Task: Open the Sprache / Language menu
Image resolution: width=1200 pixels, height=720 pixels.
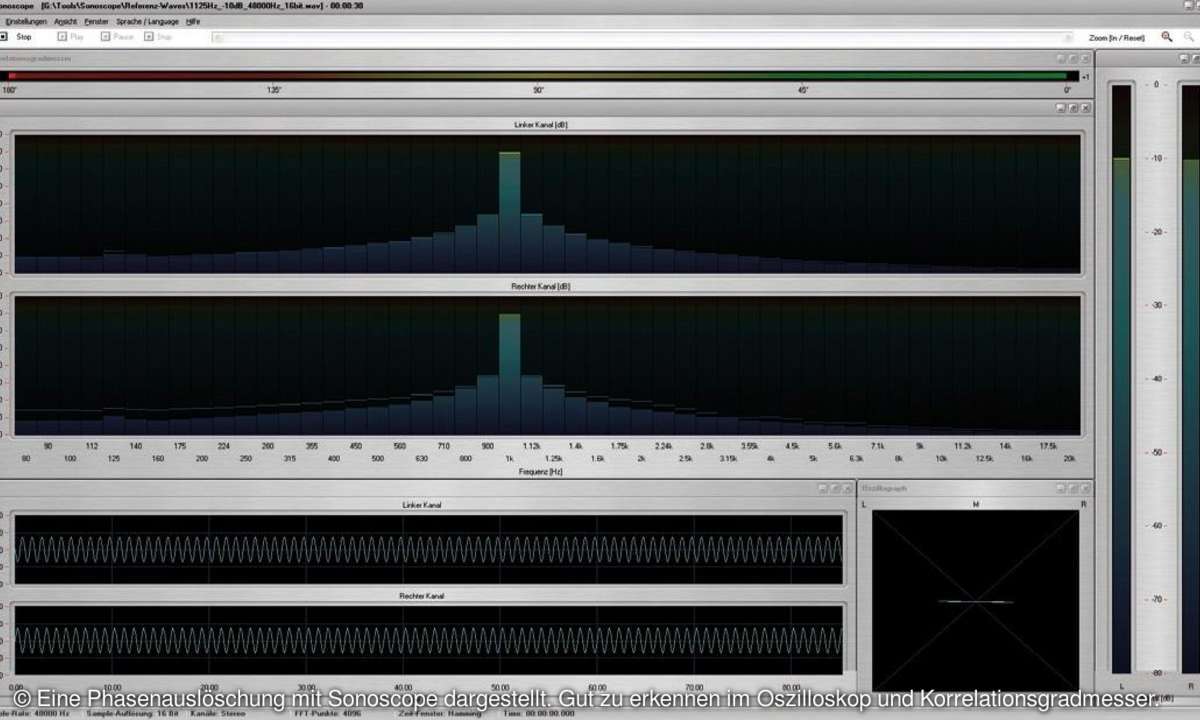Action: coord(148,21)
